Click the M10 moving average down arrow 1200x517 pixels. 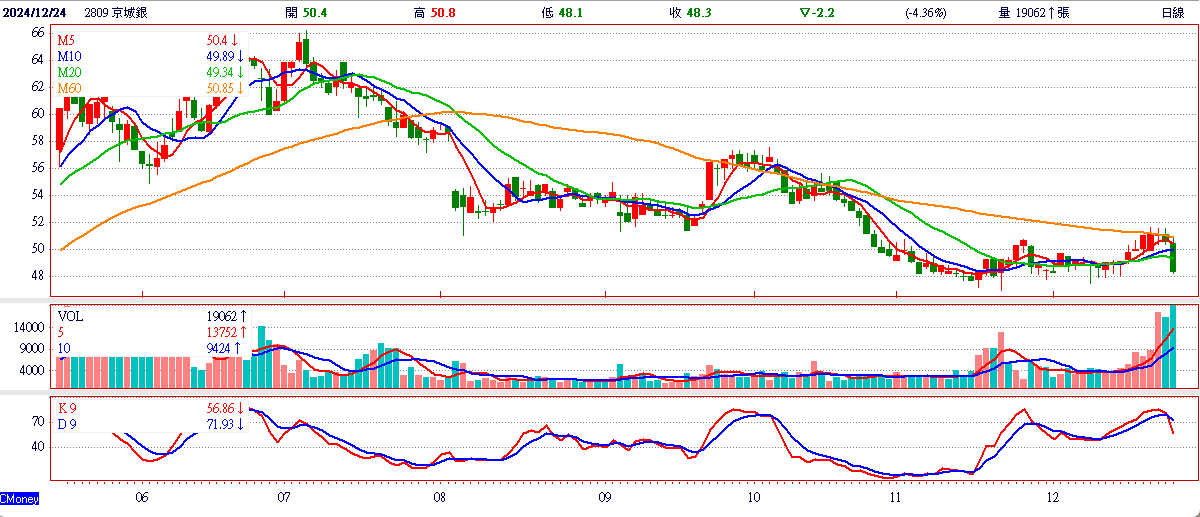click(x=241, y=57)
